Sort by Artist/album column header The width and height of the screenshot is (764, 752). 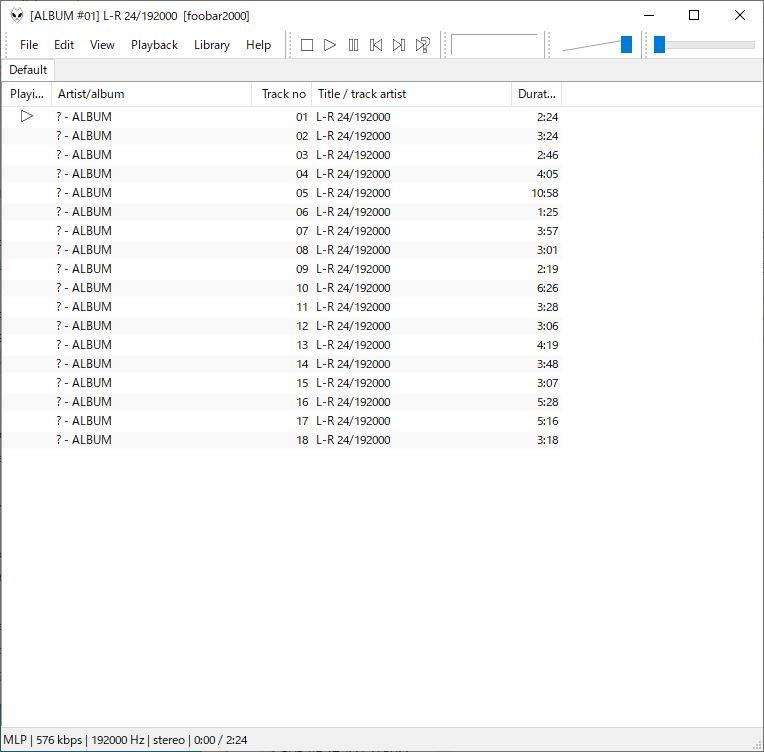pyautogui.click(x=150, y=94)
